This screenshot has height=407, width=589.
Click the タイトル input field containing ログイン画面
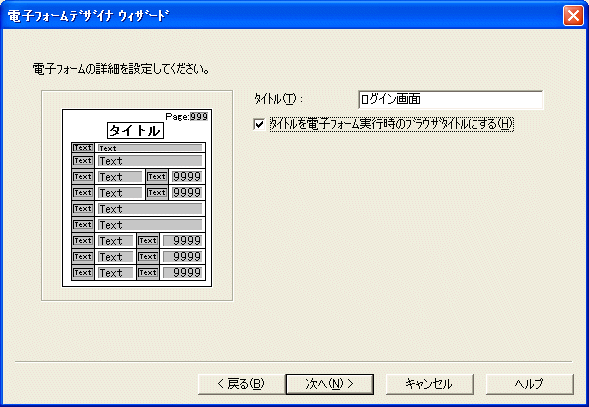coord(450,100)
